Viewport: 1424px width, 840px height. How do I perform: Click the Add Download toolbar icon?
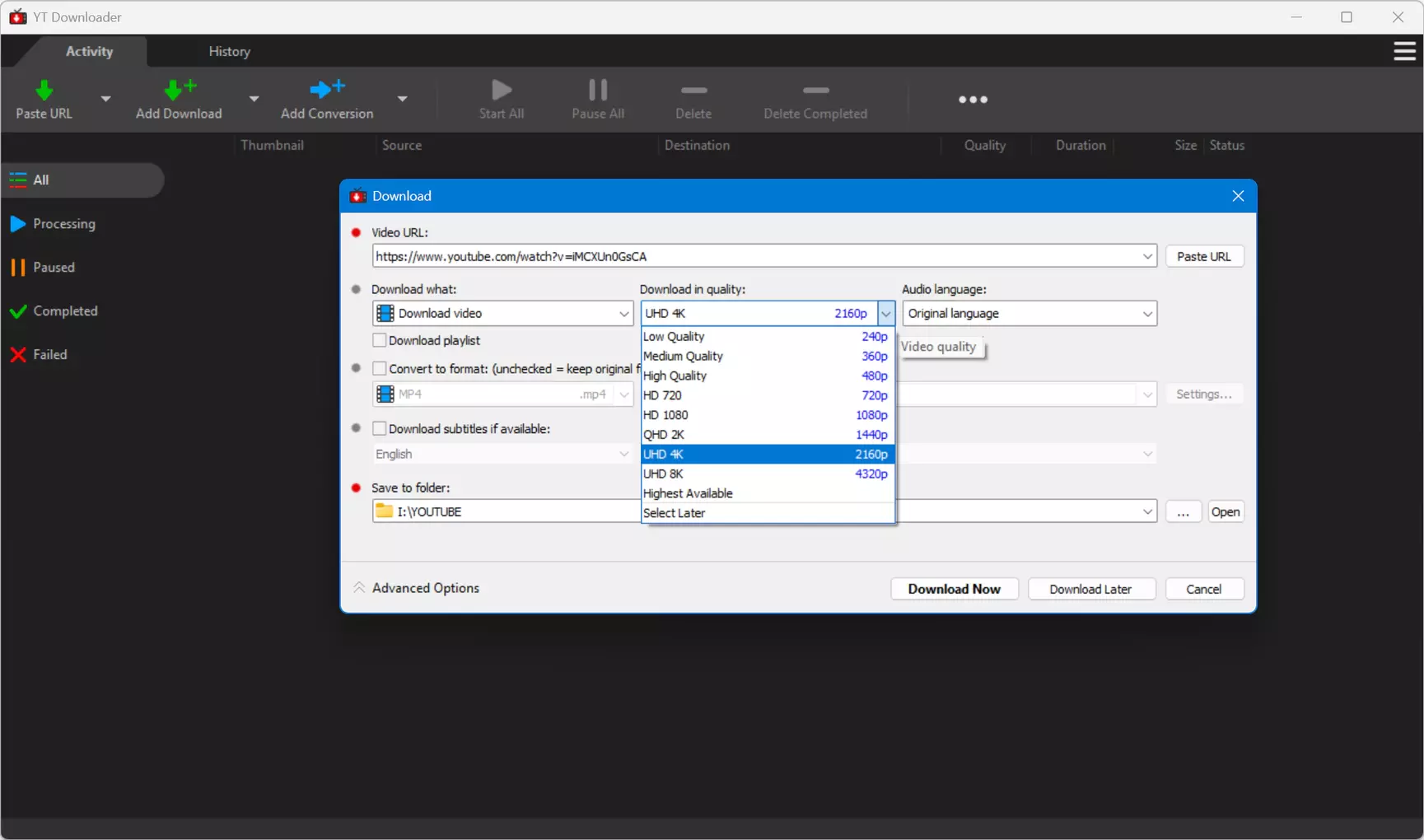point(180,90)
